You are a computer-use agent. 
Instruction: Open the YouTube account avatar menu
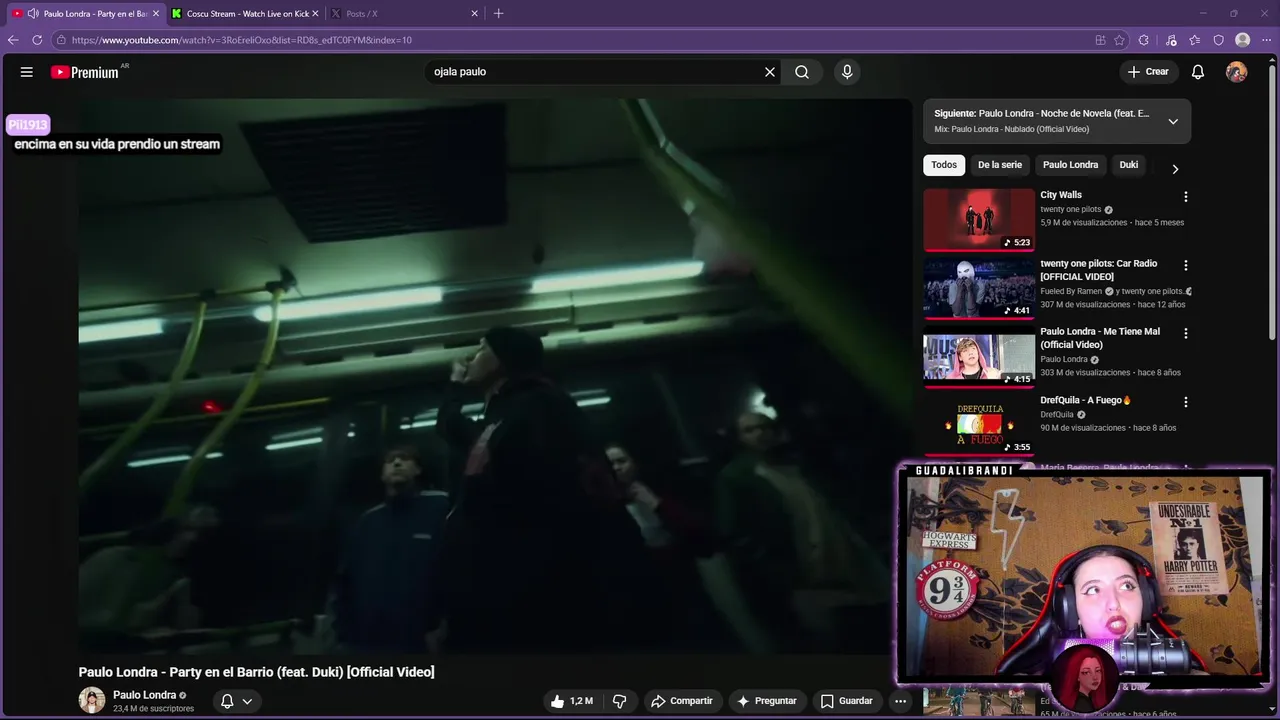click(1237, 72)
